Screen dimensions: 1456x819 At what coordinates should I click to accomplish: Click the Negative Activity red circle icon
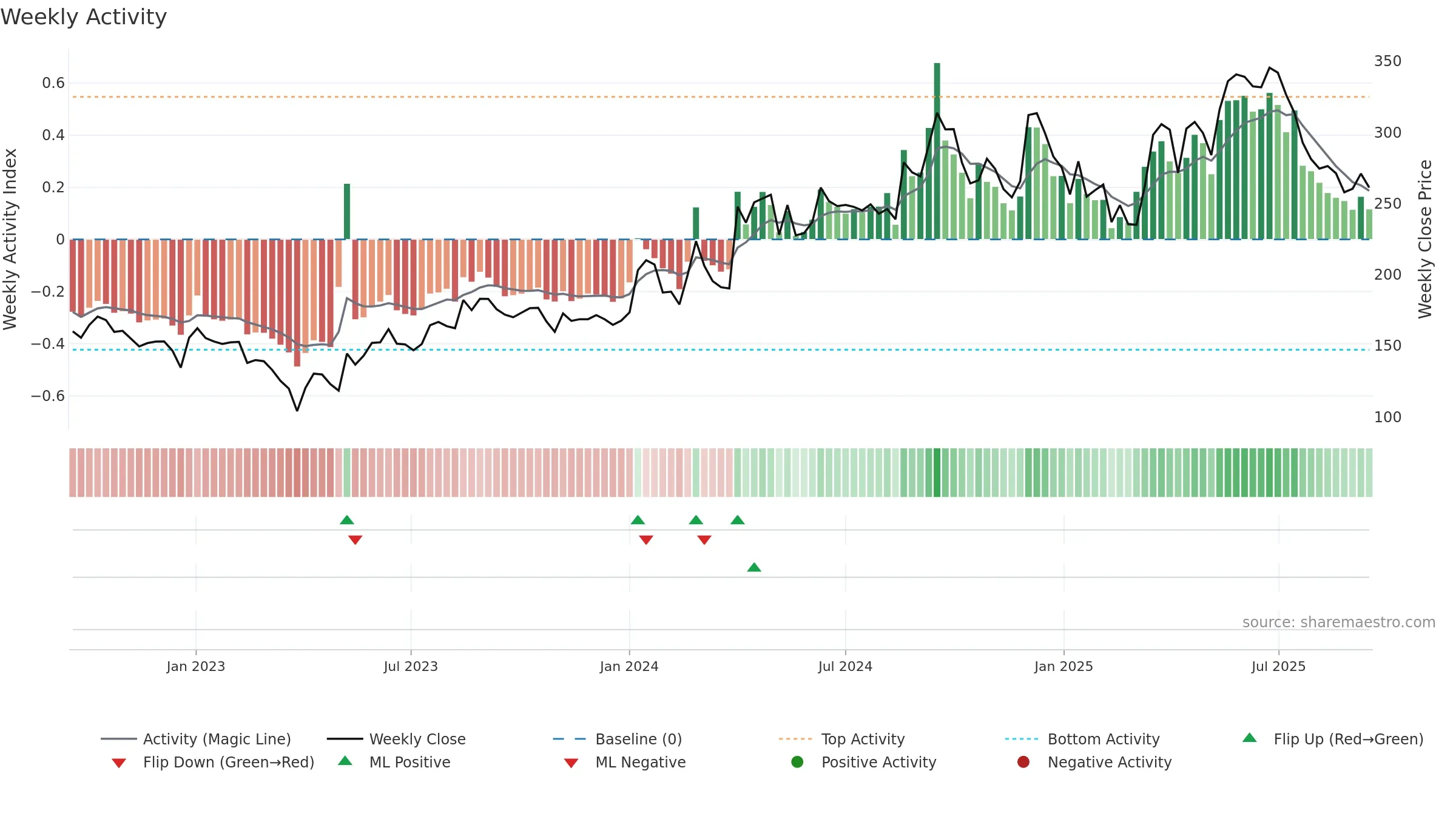[1023, 762]
